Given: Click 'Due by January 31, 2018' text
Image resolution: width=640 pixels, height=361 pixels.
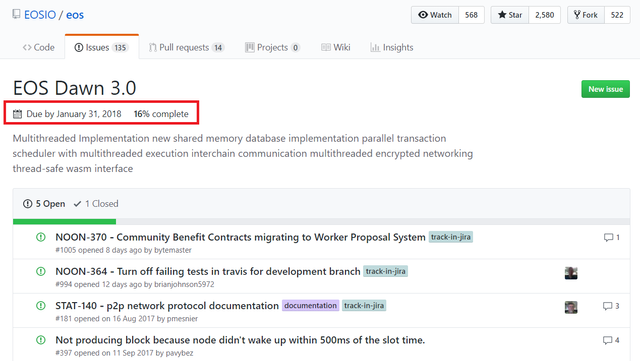Looking at the screenshot, I should coord(74,114).
